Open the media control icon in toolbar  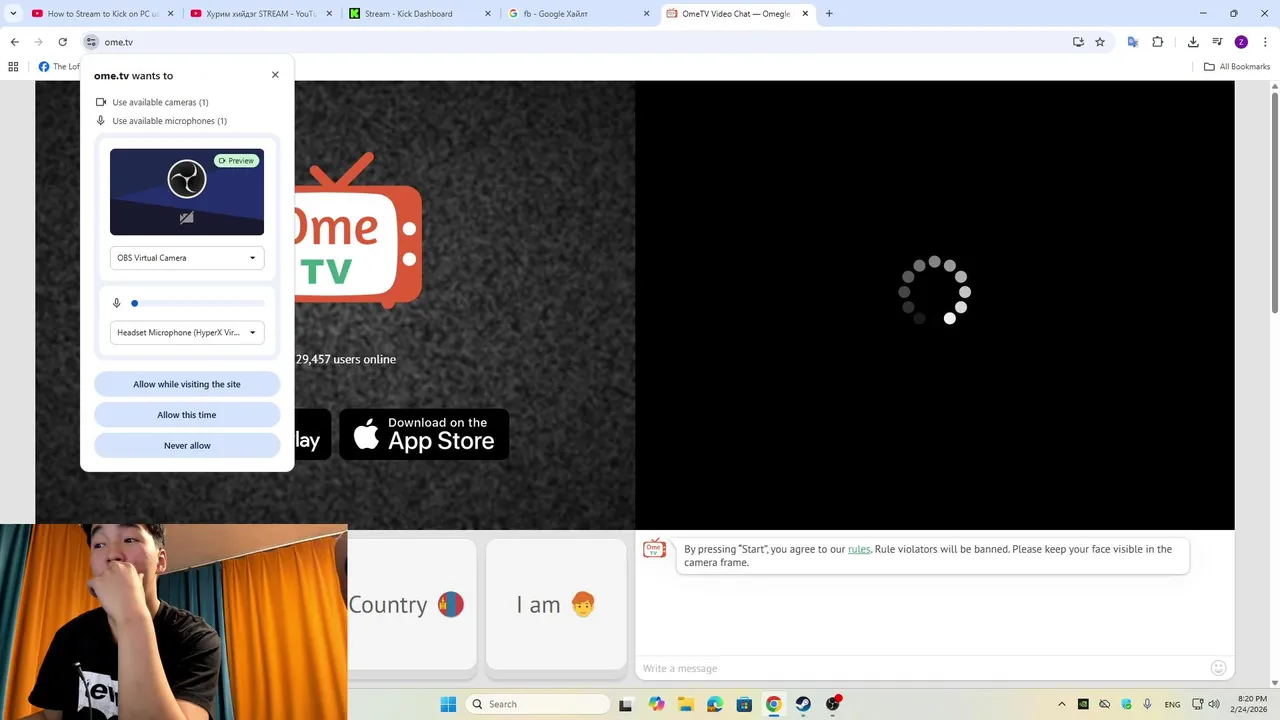coord(1217,42)
